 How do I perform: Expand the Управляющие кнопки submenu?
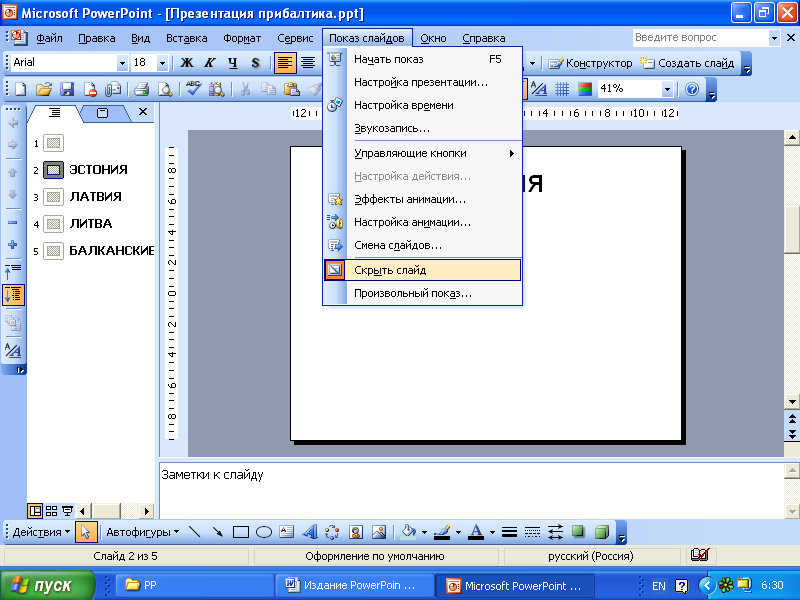pos(422,153)
